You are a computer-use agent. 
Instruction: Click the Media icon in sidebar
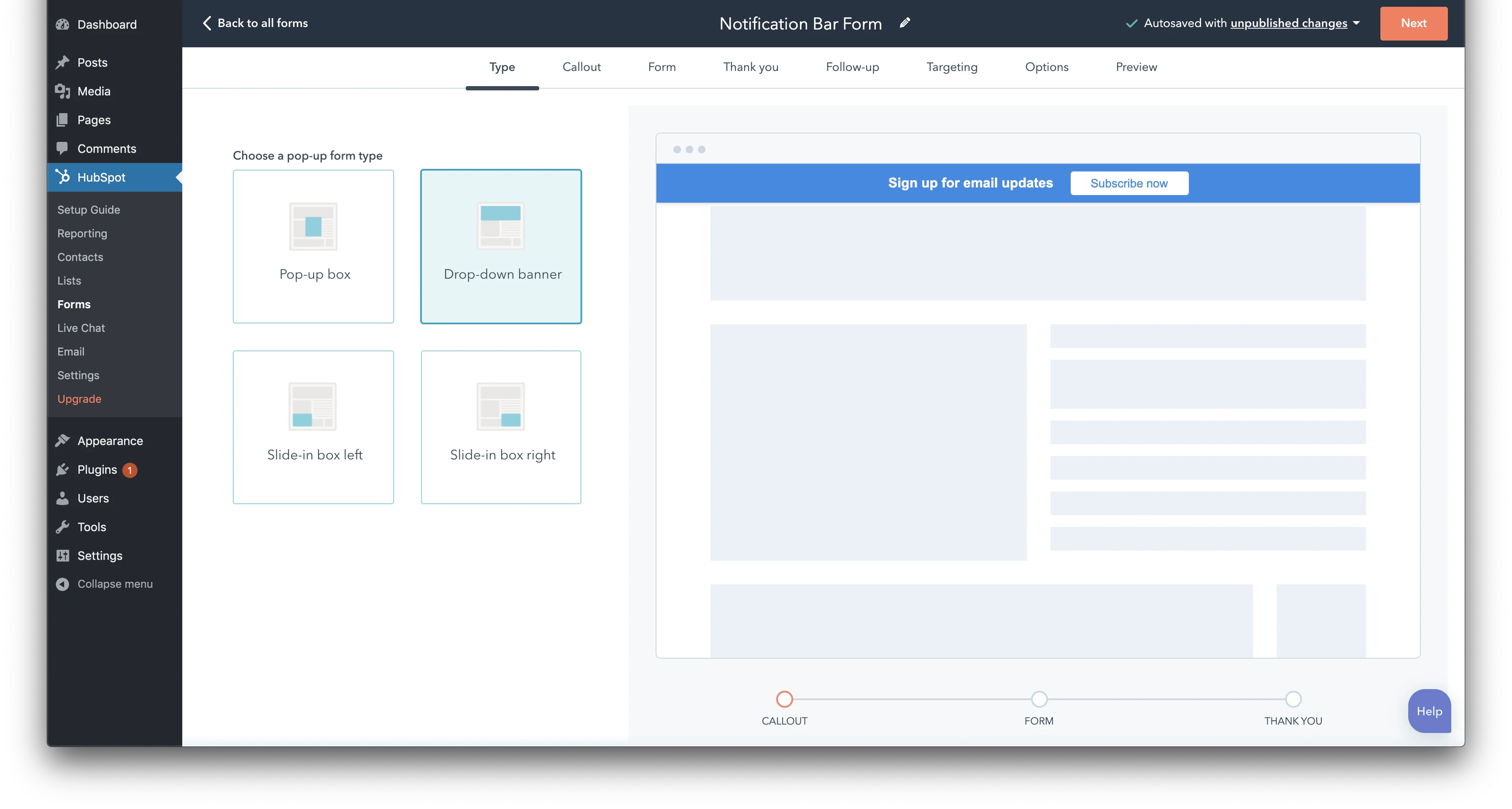click(64, 90)
